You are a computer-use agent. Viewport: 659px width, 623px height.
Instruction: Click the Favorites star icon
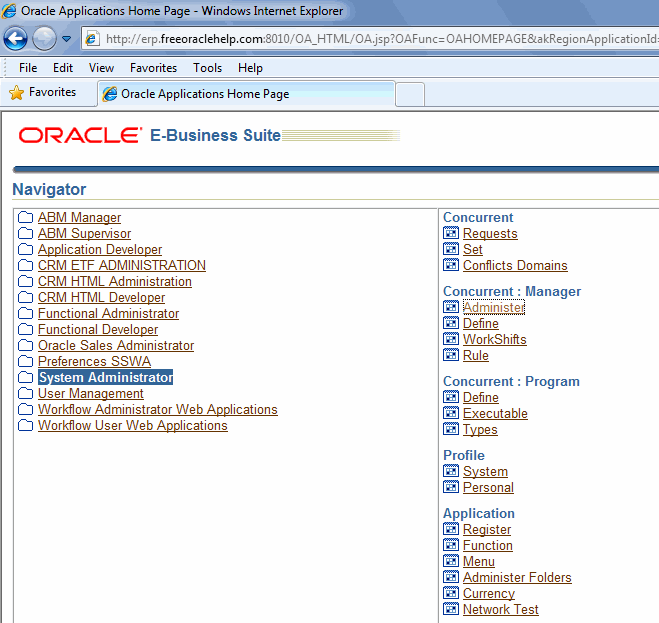point(16,92)
